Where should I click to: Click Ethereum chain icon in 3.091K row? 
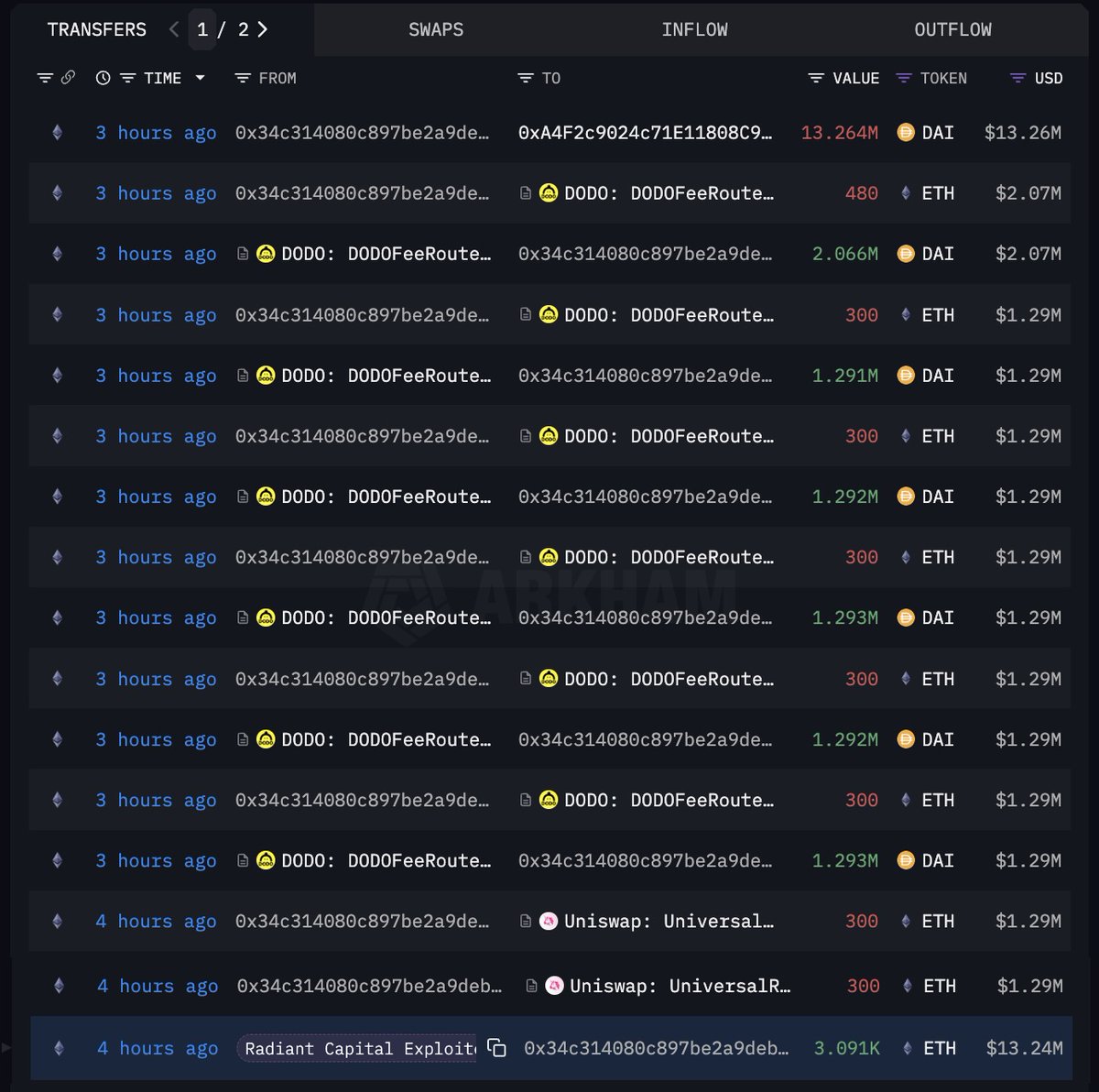pyautogui.click(x=59, y=1048)
